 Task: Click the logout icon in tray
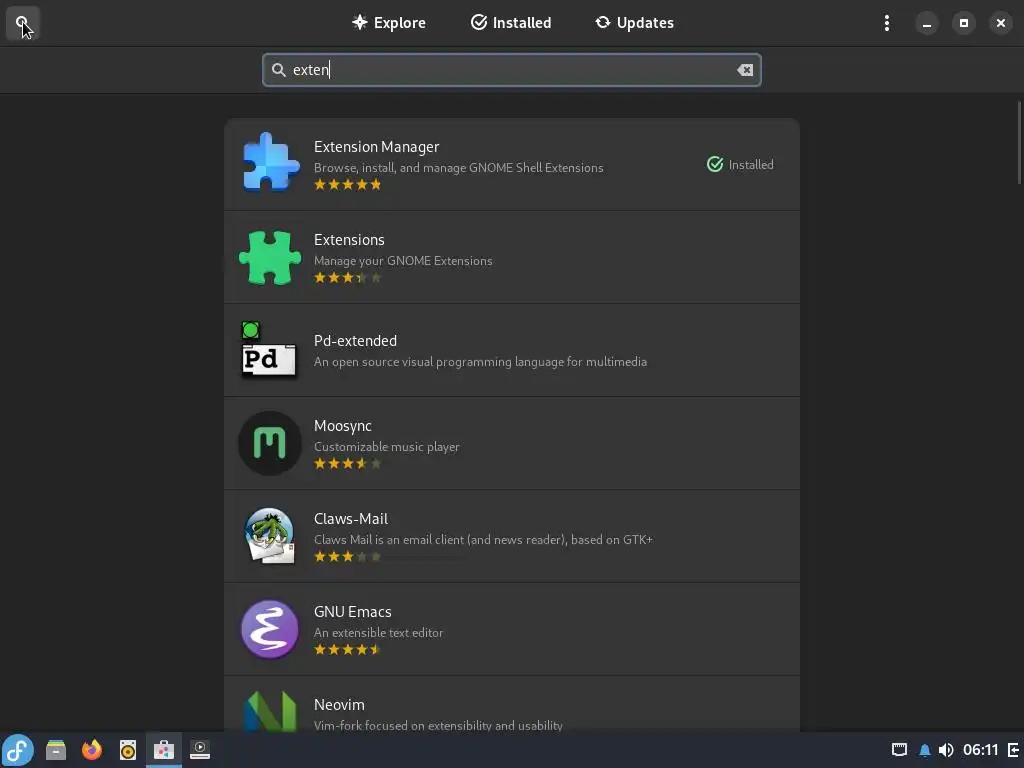click(x=1014, y=750)
